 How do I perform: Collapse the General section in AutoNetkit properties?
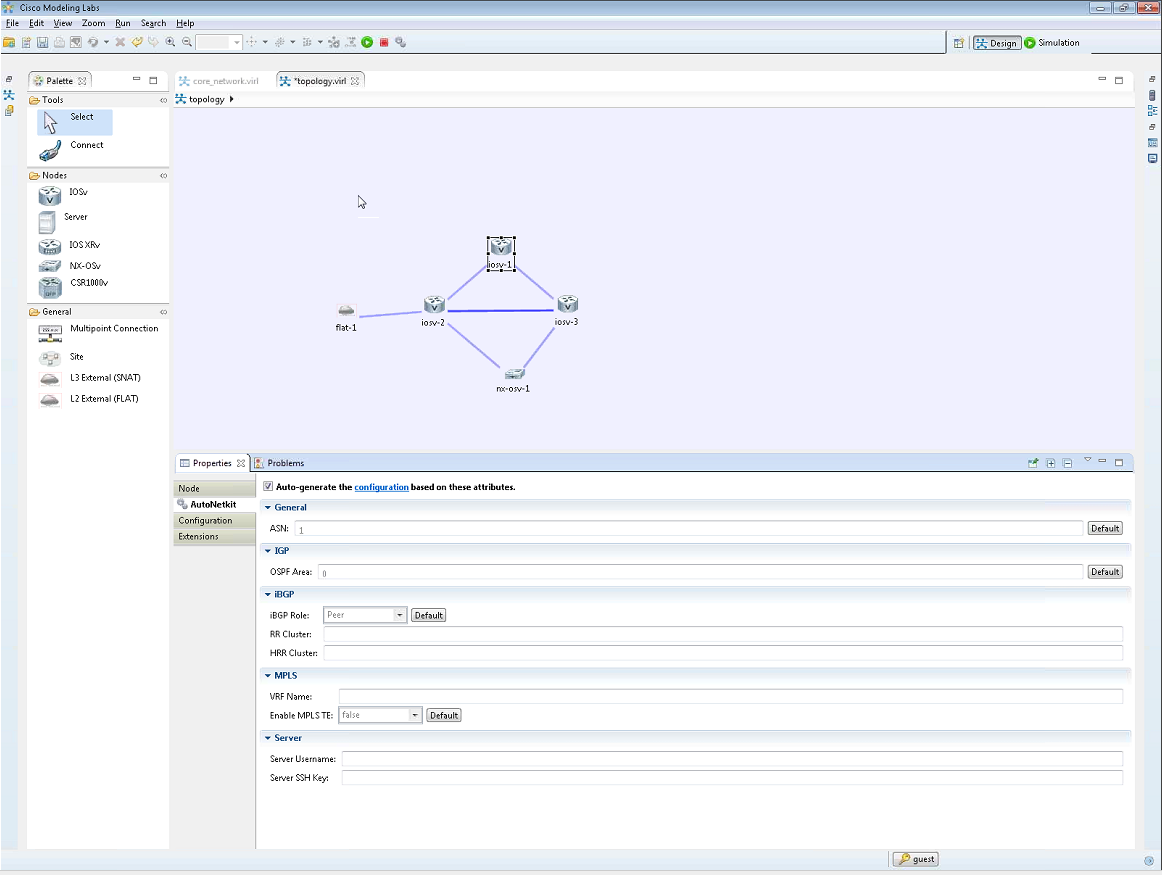(x=268, y=508)
